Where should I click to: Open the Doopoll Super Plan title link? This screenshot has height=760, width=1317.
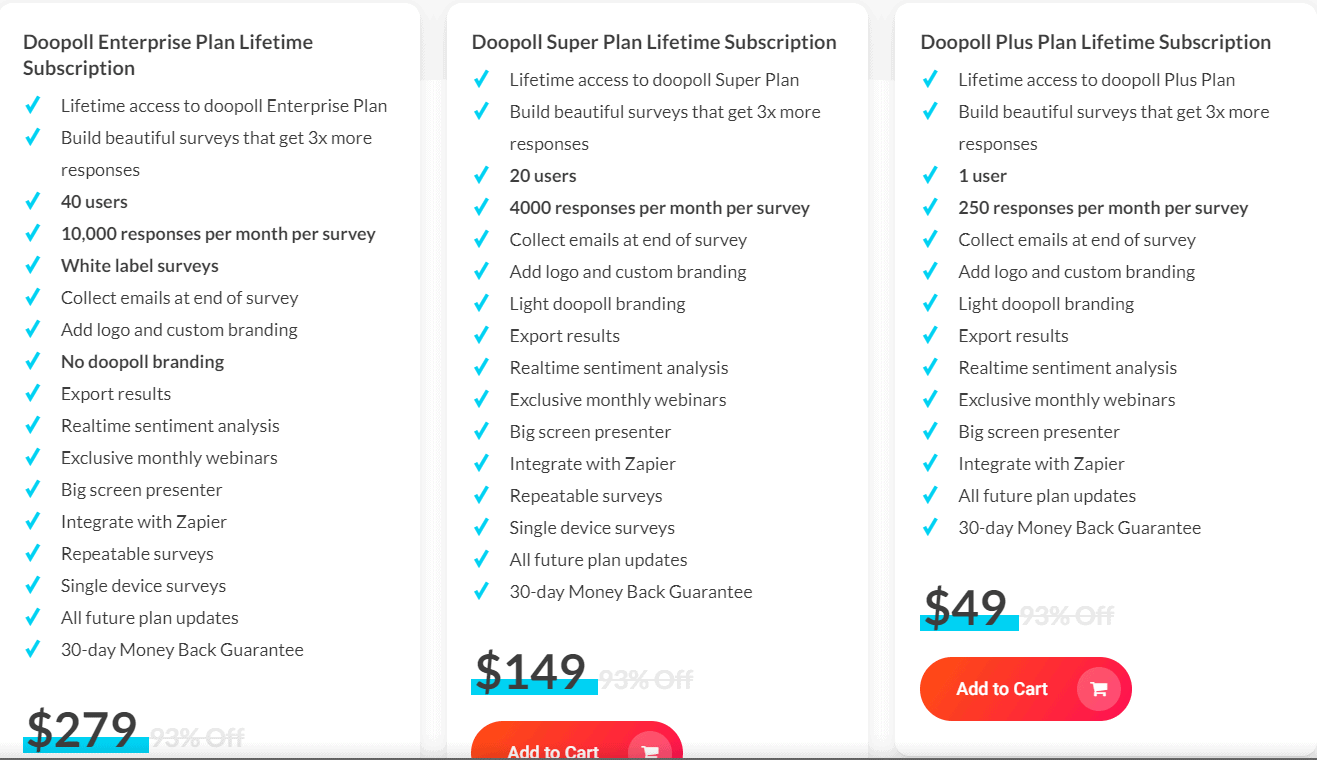click(x=654, y=42)
